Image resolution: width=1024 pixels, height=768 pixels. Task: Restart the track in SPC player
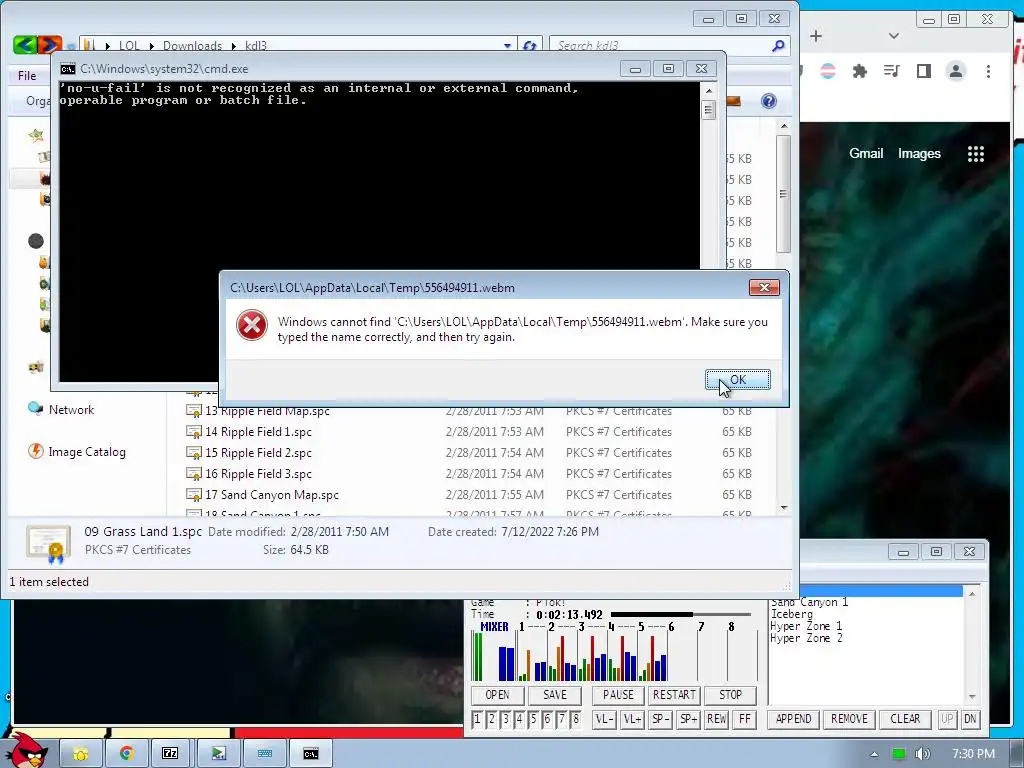click(x=674, y=695)
